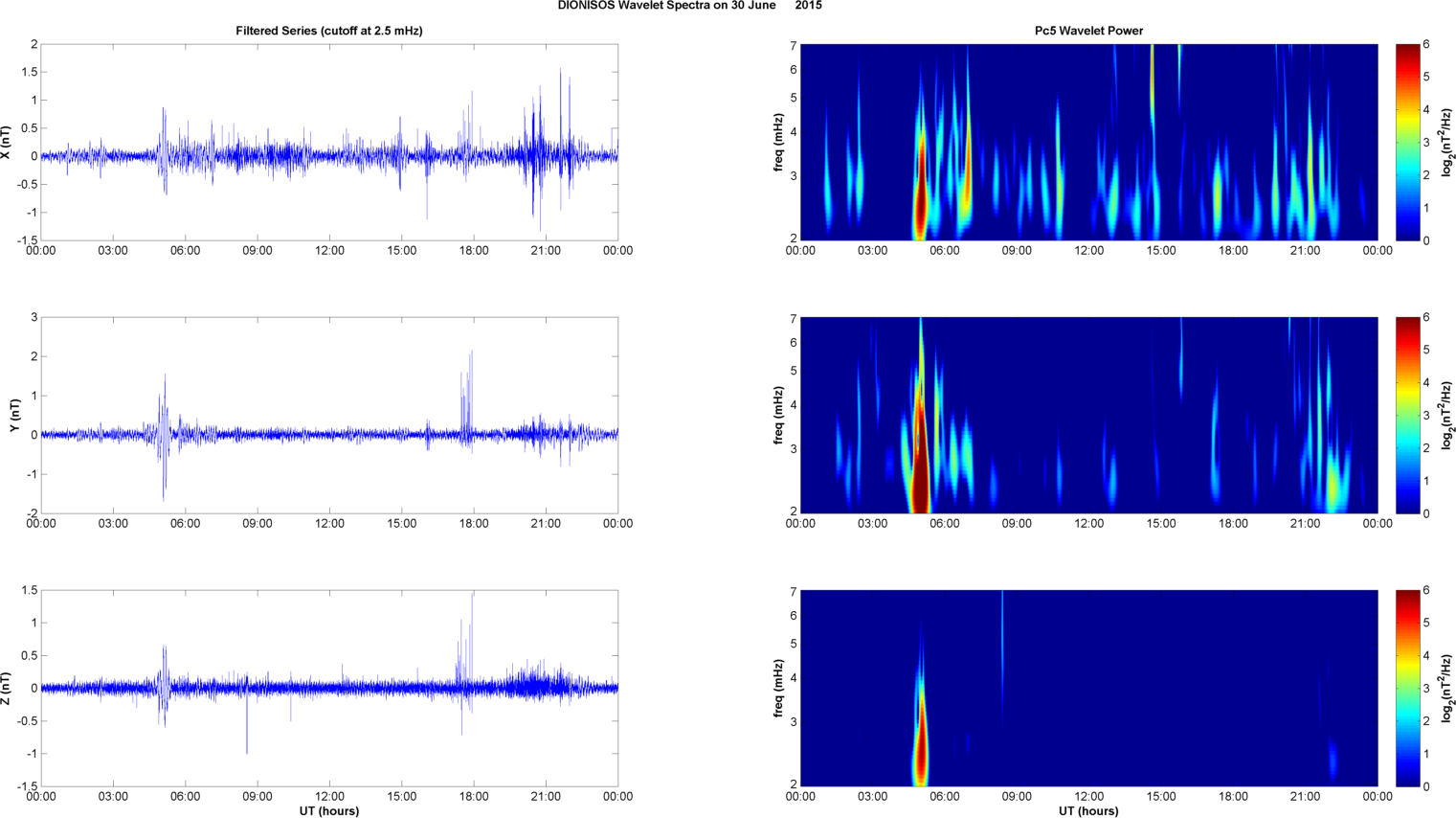Select the 'Pc5 Wavelet Power' title
Screen dimensions: 1456x818
coord(1088,31)
